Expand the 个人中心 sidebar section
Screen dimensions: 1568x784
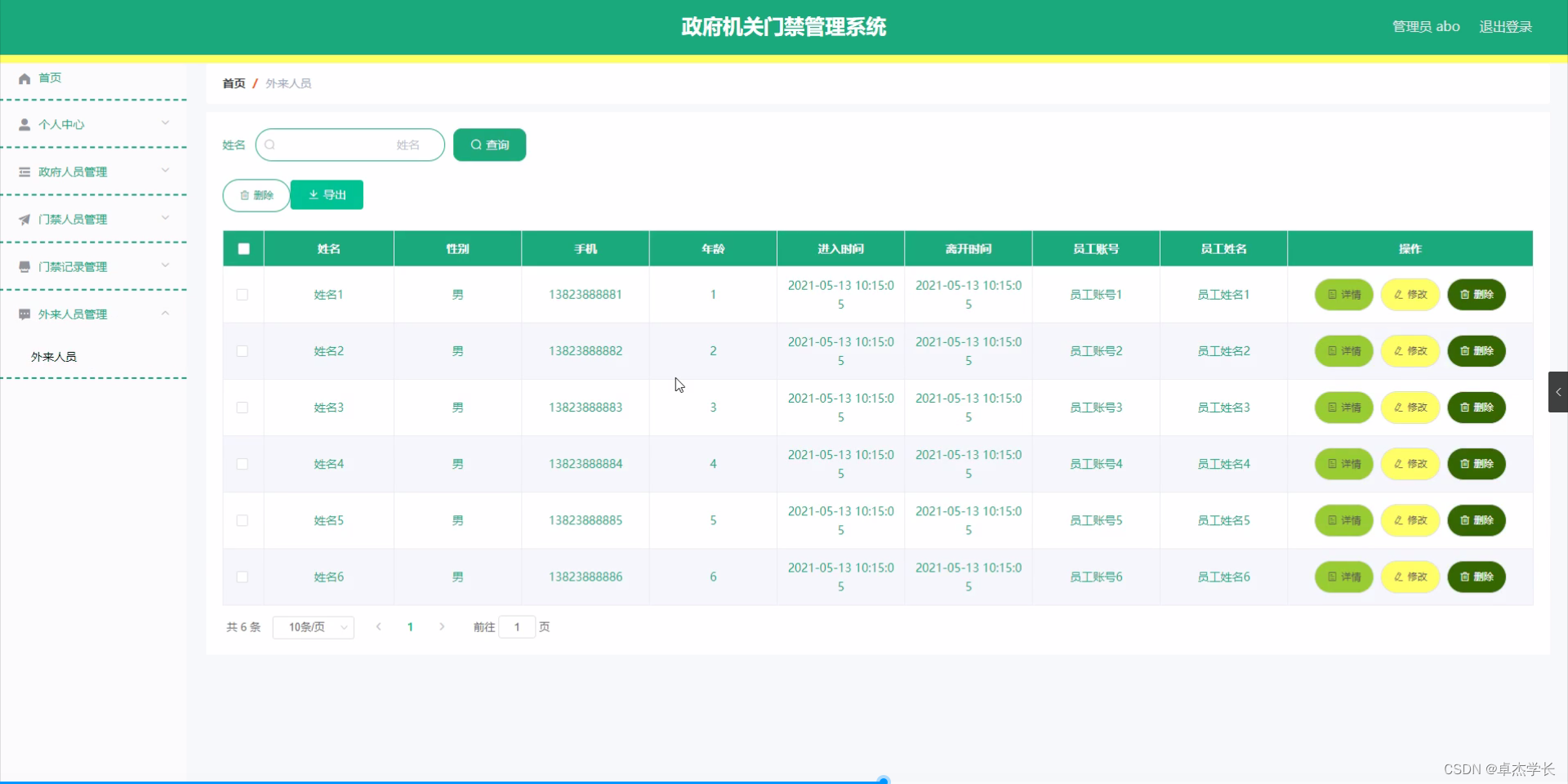pyautogui.click(x=166, y=122)
